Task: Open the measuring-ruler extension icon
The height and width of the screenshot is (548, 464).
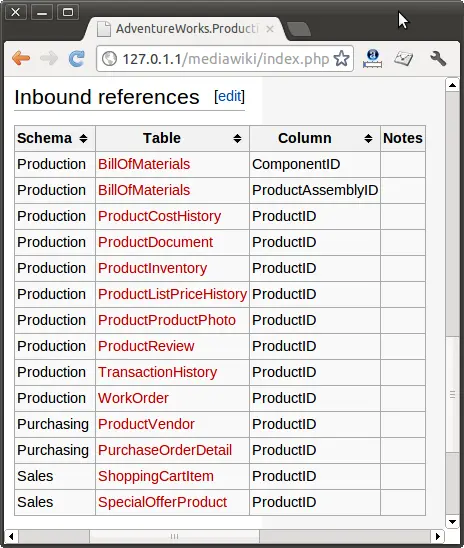Action: coord(372,59)
